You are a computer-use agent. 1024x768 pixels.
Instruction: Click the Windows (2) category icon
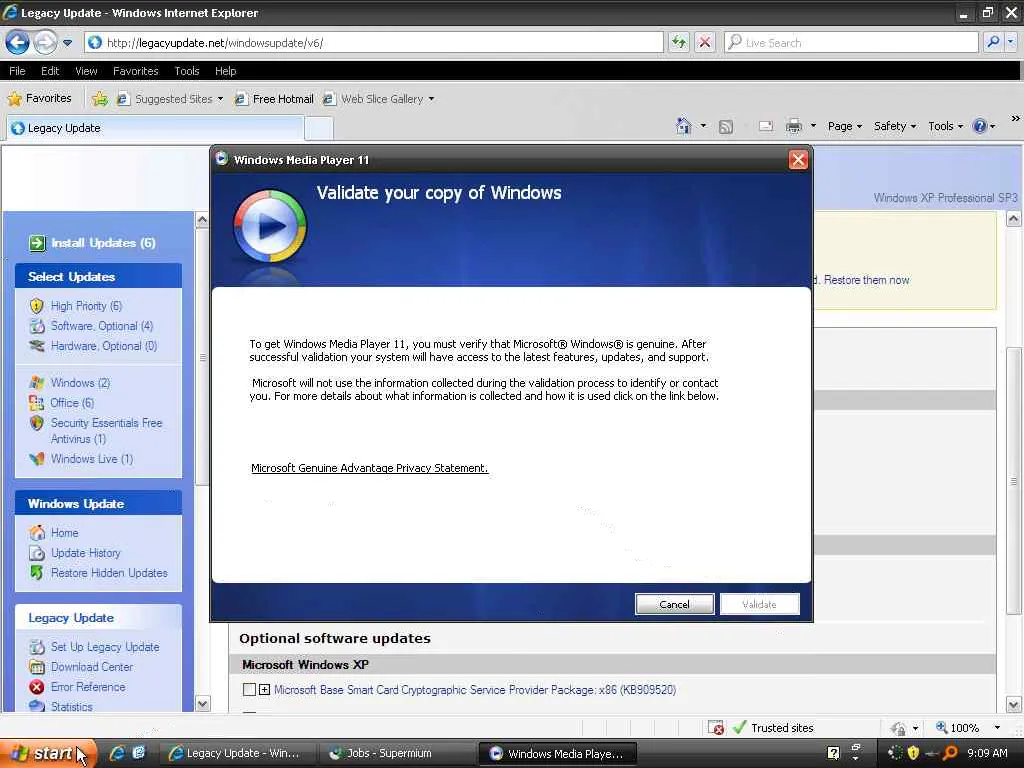point(37,383)
